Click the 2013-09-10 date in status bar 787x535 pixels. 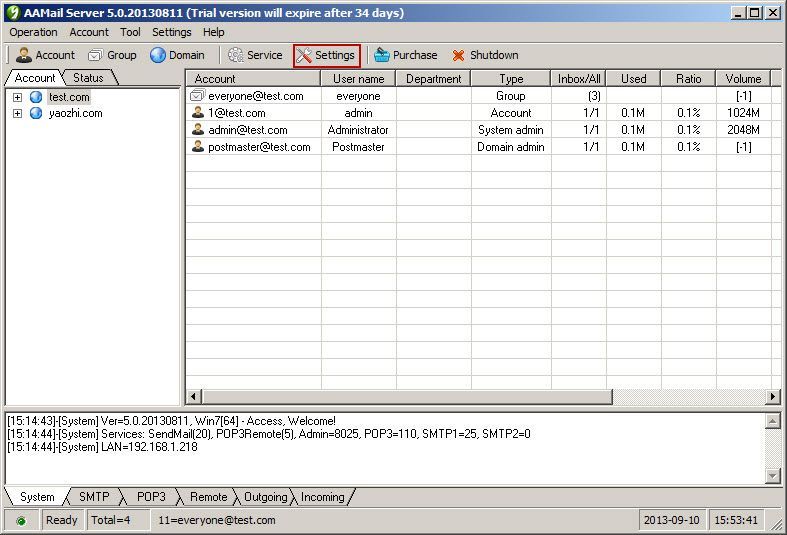pos(672,520)
